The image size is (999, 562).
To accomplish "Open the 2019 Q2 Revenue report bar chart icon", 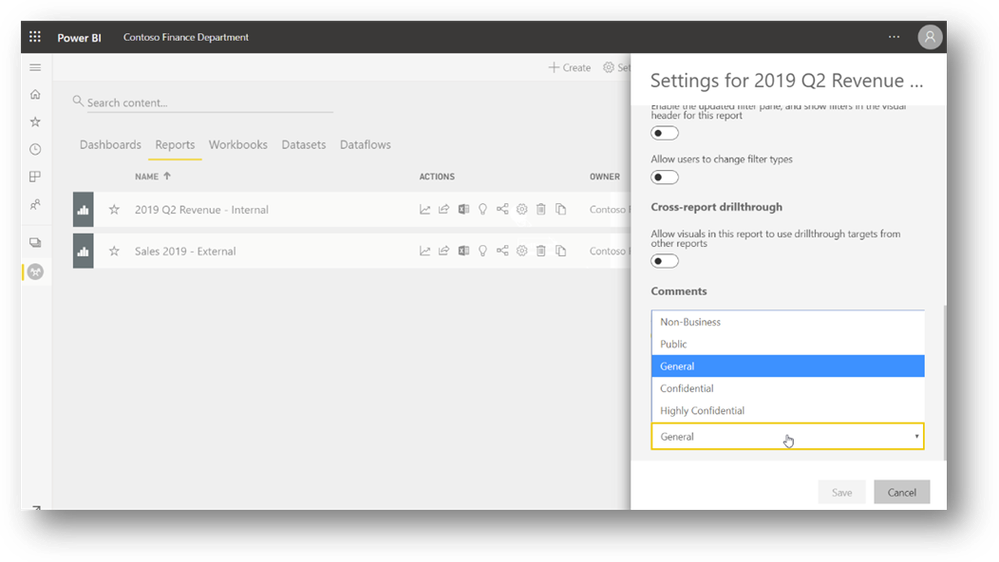I will pos(83,210).
